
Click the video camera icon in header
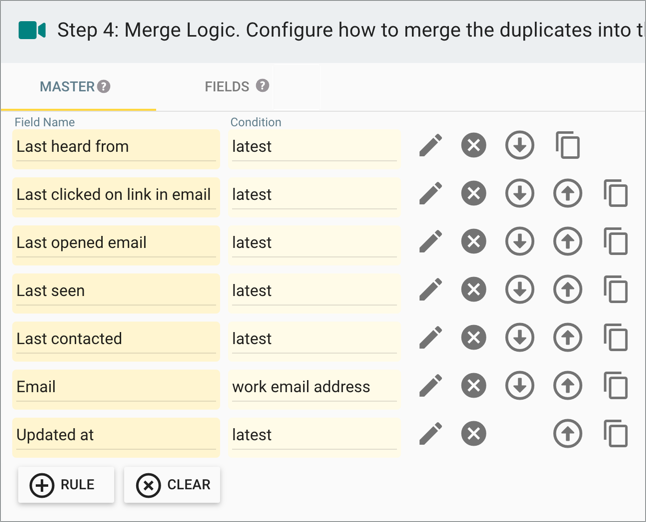point(32,30)
